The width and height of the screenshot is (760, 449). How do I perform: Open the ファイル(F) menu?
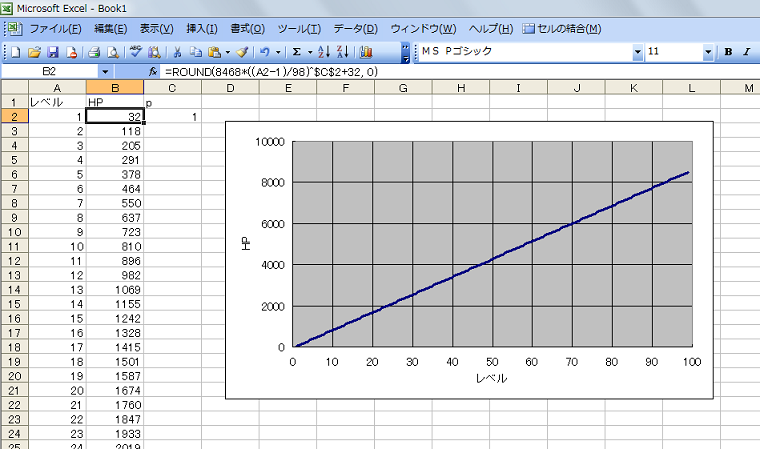[55, 29]
